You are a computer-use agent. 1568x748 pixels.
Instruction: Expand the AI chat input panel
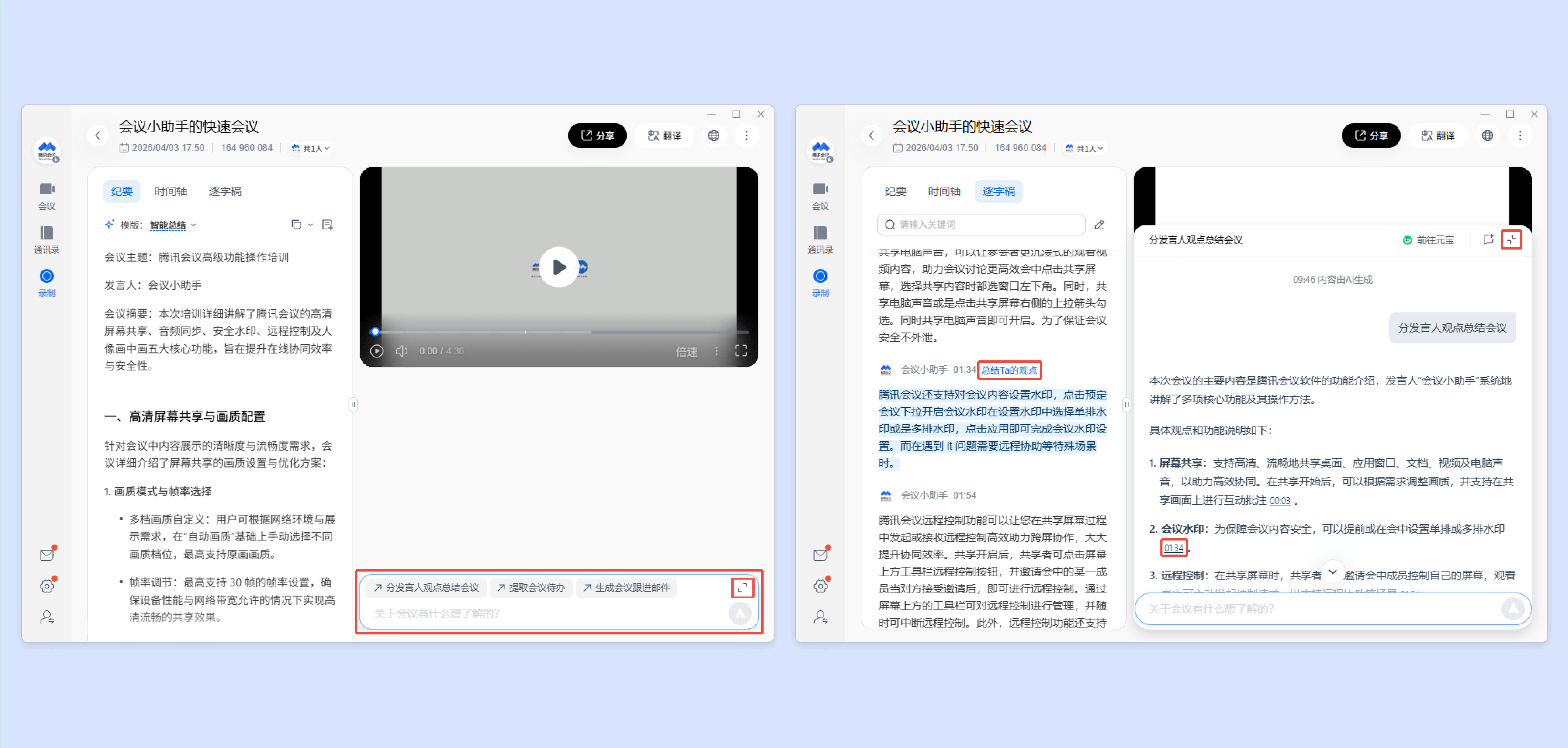742,587
